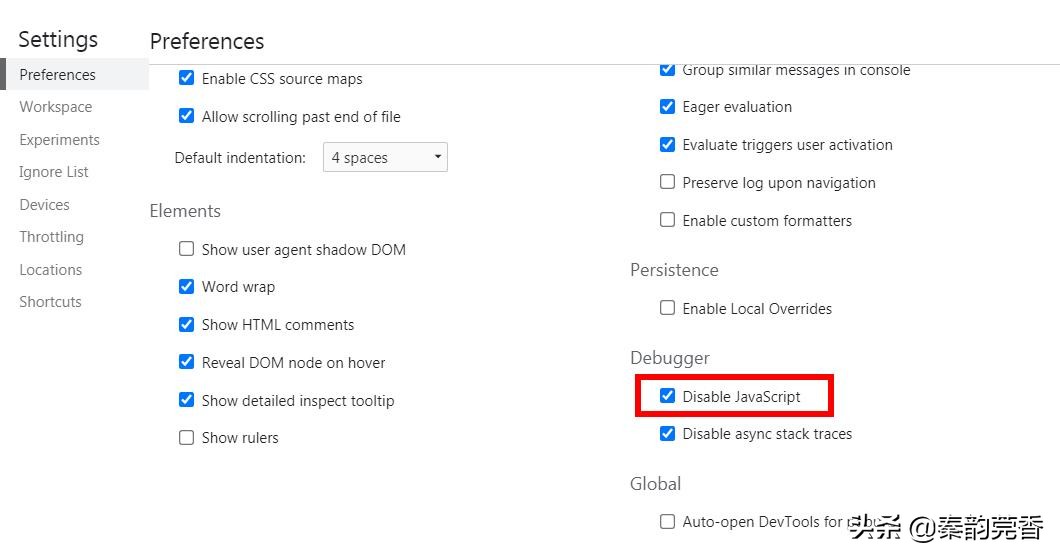View the Shortcuts settings tab
Viewport: 1060px width, 557px height.
click(51, 302)
